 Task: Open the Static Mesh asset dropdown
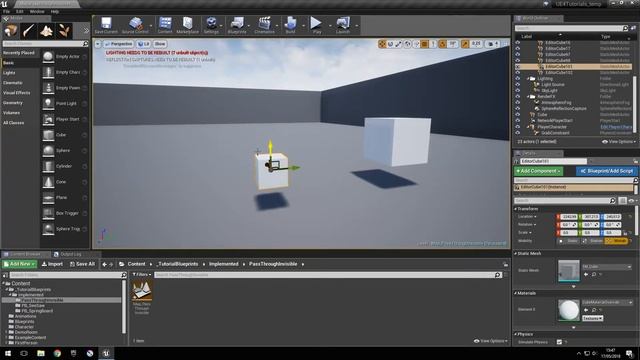pyautogui.click(x=607, y=267)
